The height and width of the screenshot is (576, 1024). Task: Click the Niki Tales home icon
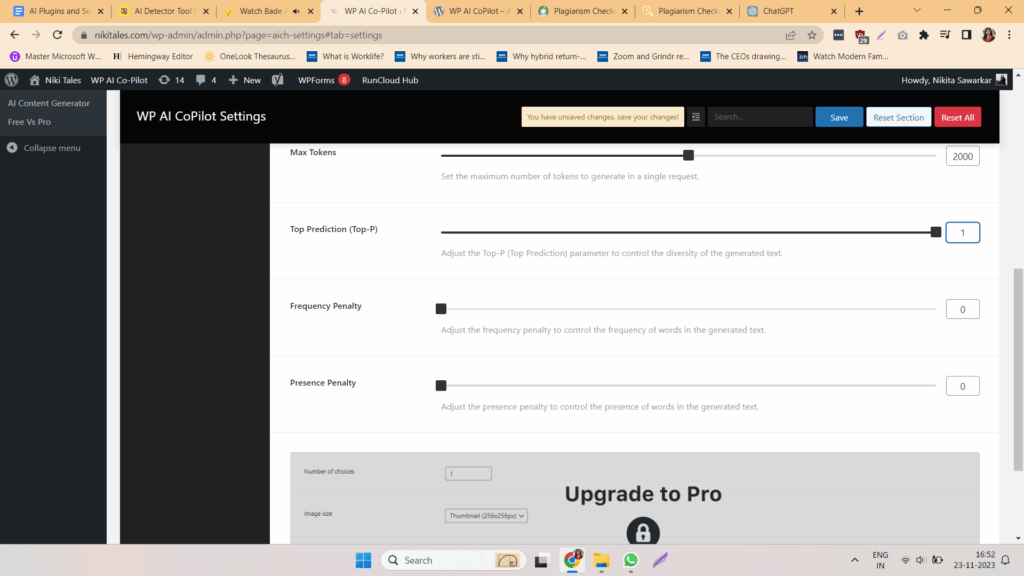[x=35, y=80]
